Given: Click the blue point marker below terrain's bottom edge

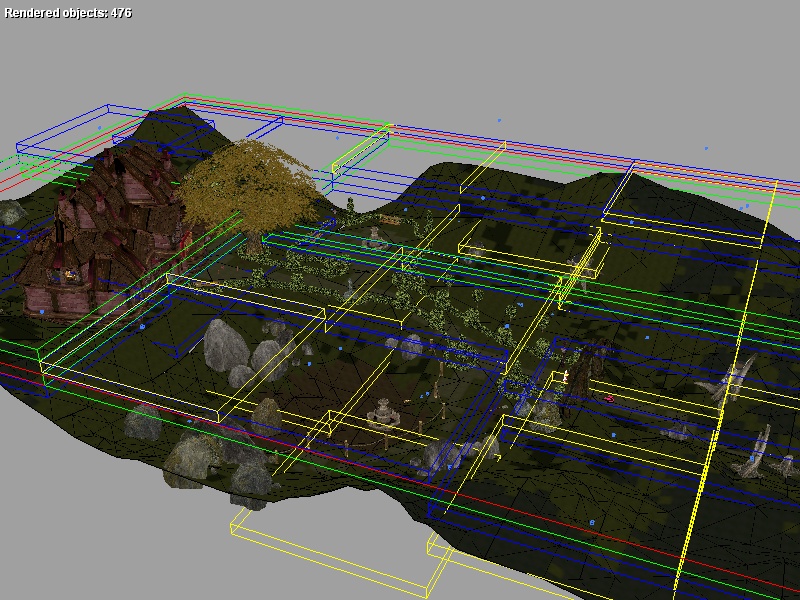Looking at the screenshot, I should (592, 522).
